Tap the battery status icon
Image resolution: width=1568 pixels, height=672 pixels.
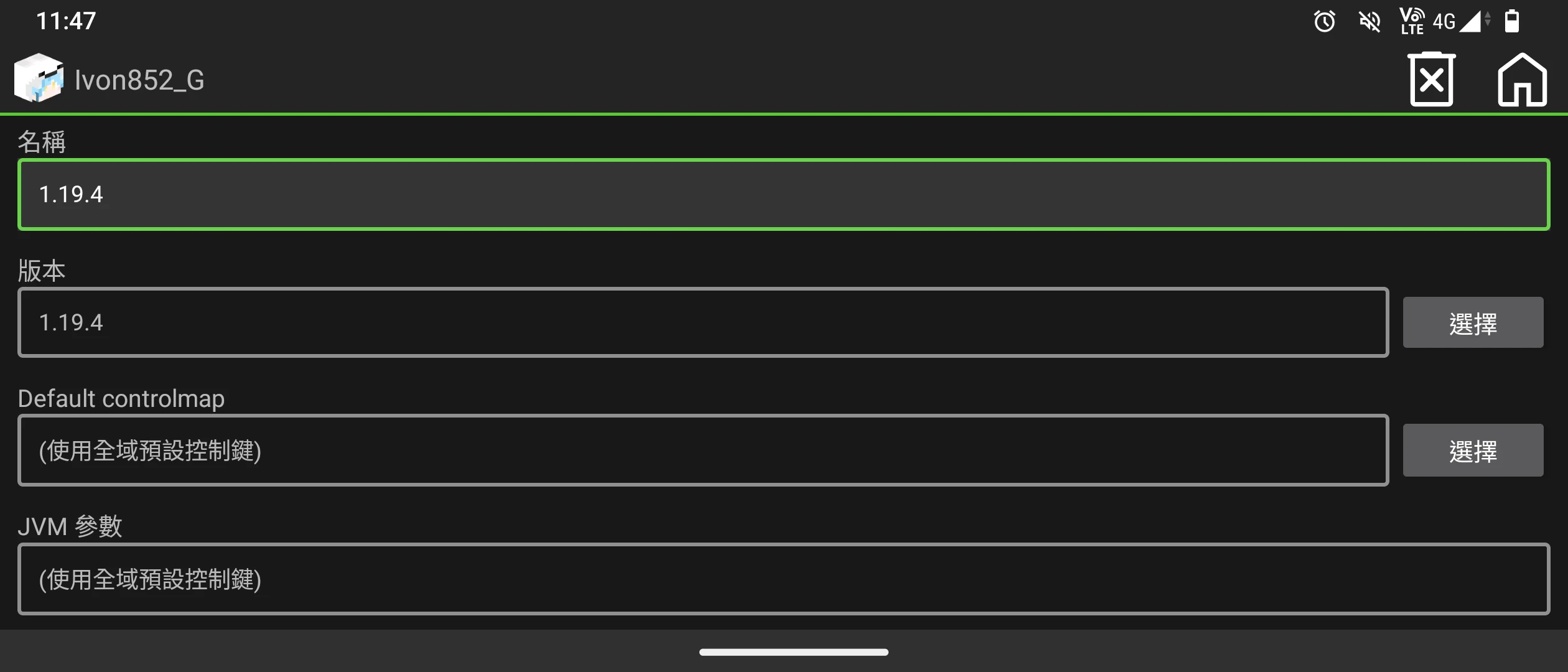[1511, 21]
